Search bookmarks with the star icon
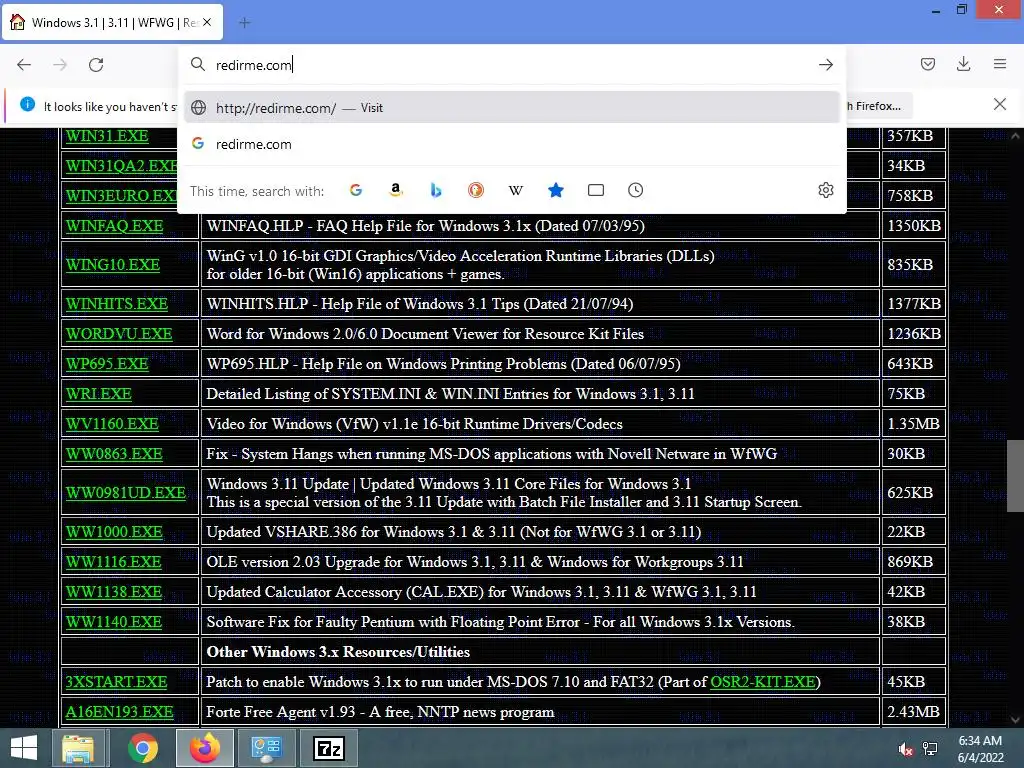 click(x=556, y=190)
